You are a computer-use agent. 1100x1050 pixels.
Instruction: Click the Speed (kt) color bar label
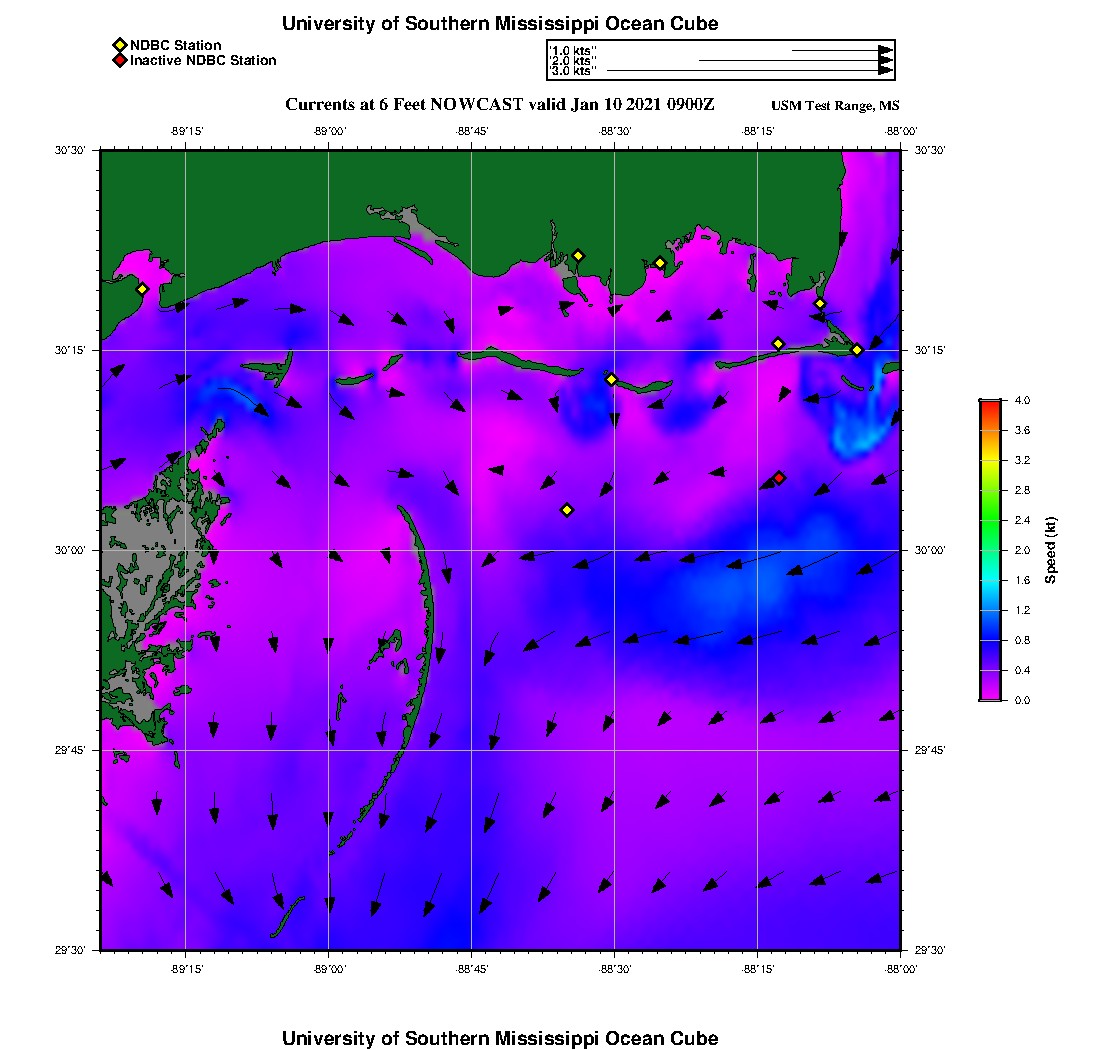pos(1050,550)
